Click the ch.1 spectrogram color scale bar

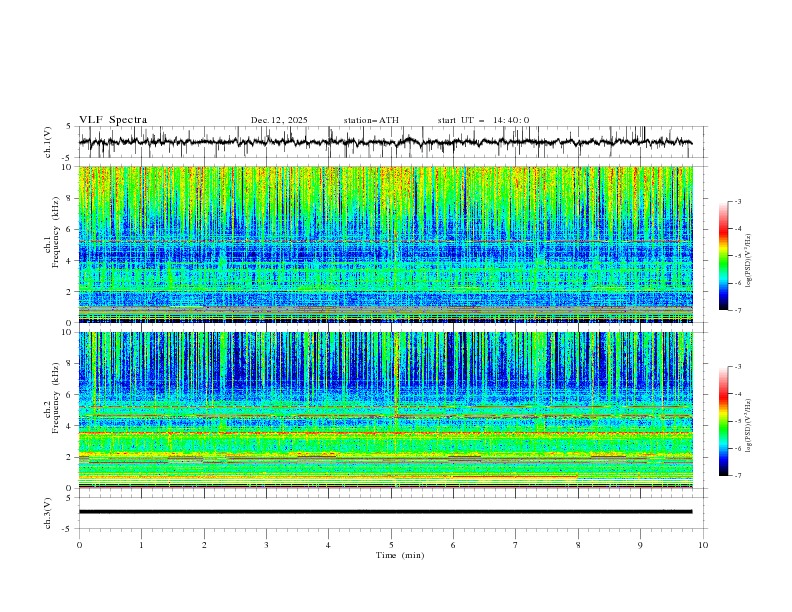click(723, 256)
